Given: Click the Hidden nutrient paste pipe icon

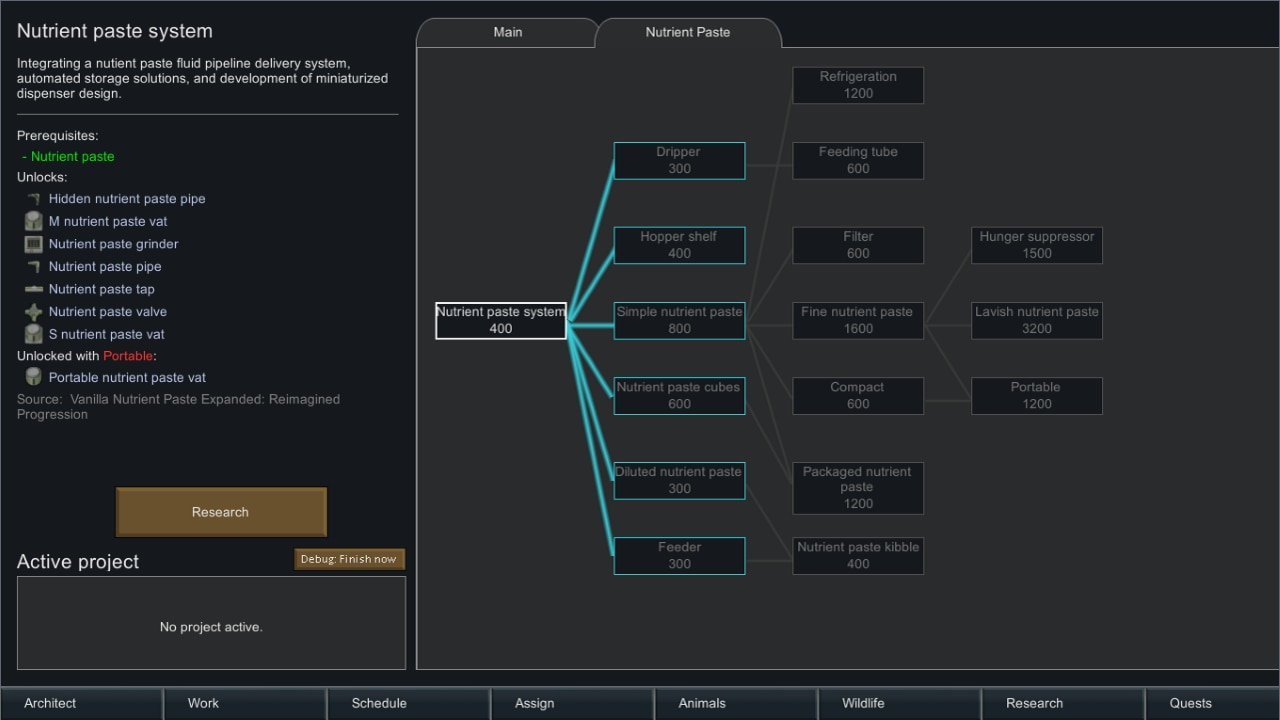Looking at the screenshot, I should (x=34, y=199).
